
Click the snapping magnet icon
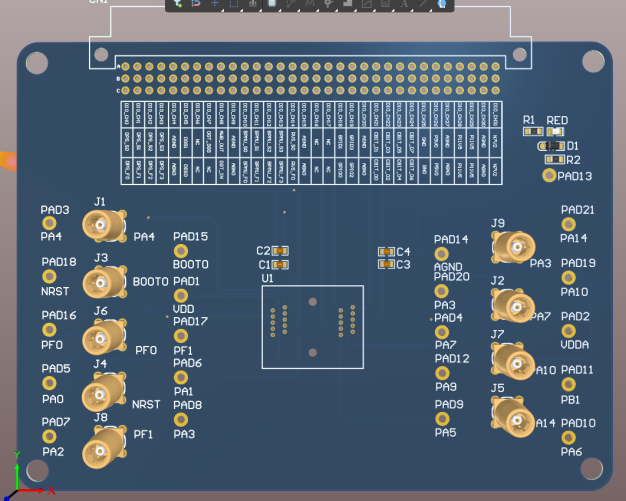tap(196, 5)
